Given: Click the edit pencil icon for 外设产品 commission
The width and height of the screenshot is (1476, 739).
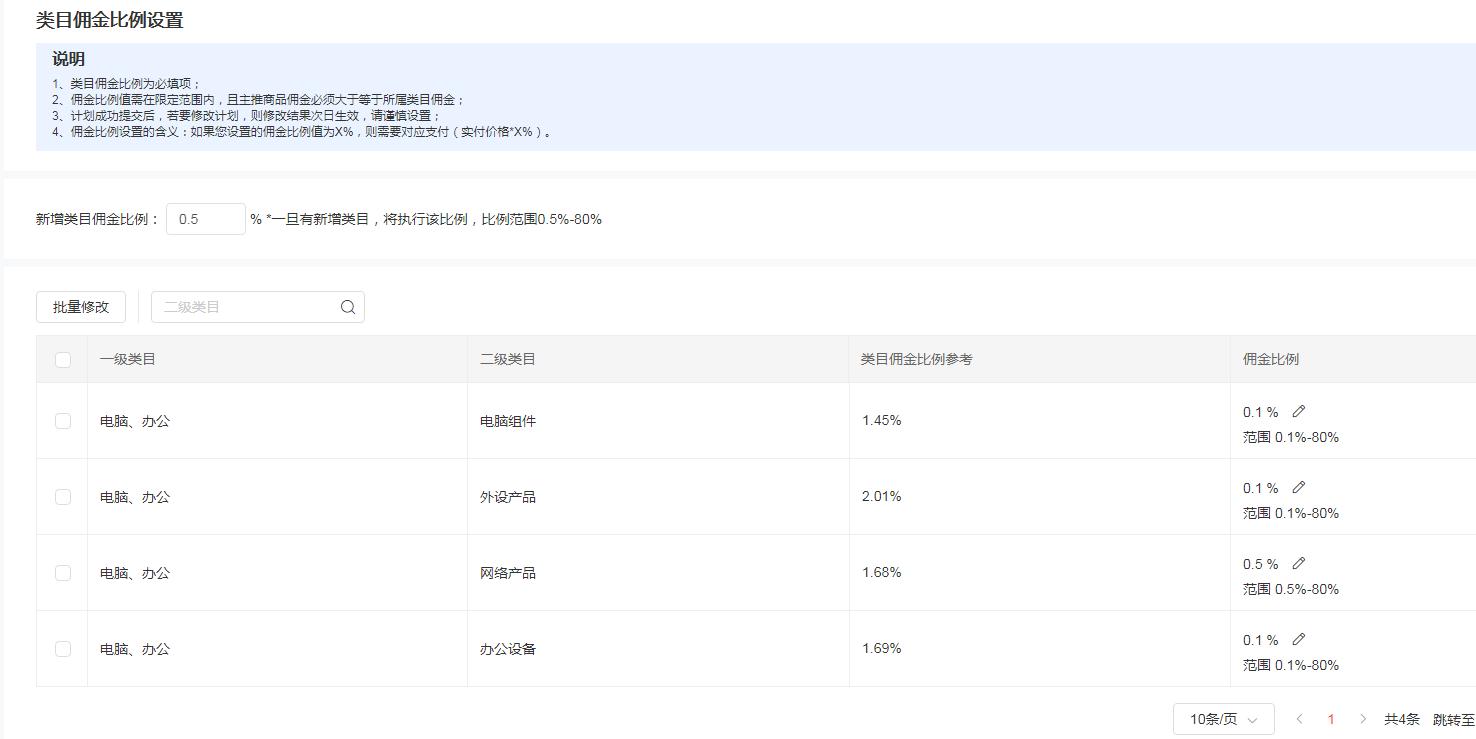Looking at the screenshot, I should pos(1298,487).
